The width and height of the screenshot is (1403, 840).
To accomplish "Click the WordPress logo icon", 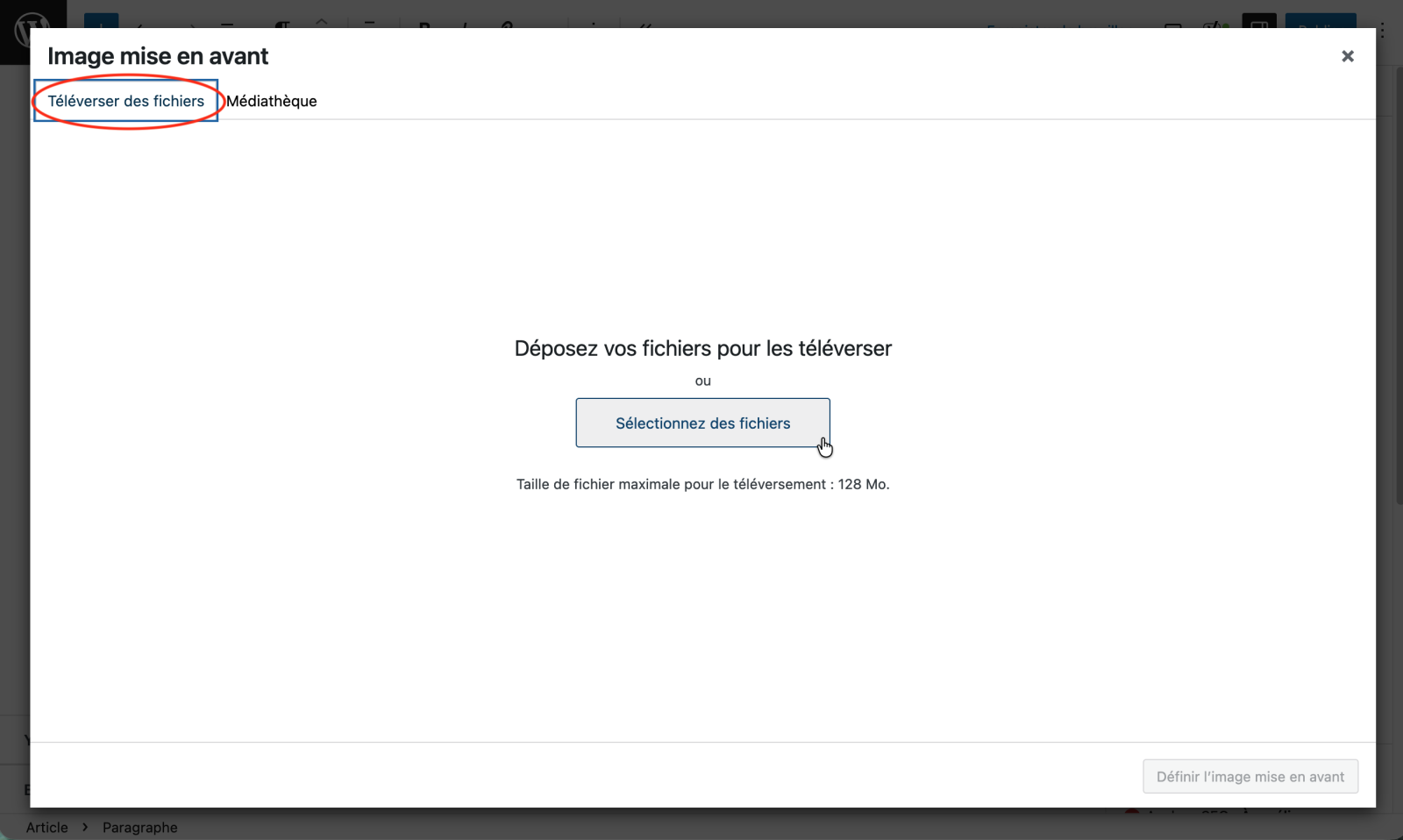I will coord(32,26).
